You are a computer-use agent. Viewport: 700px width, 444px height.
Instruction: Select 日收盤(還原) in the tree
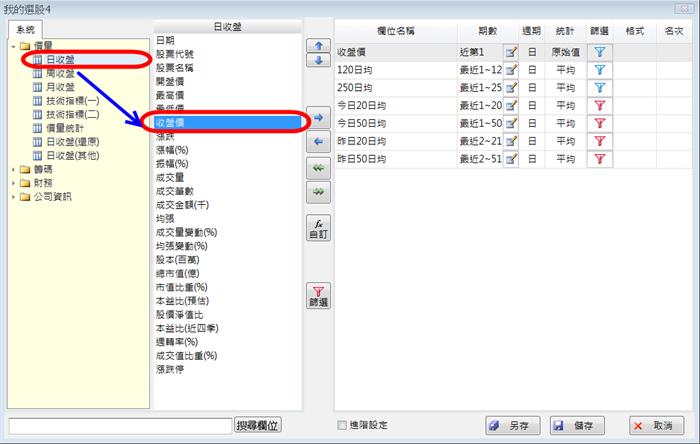(x=73, y=142)
